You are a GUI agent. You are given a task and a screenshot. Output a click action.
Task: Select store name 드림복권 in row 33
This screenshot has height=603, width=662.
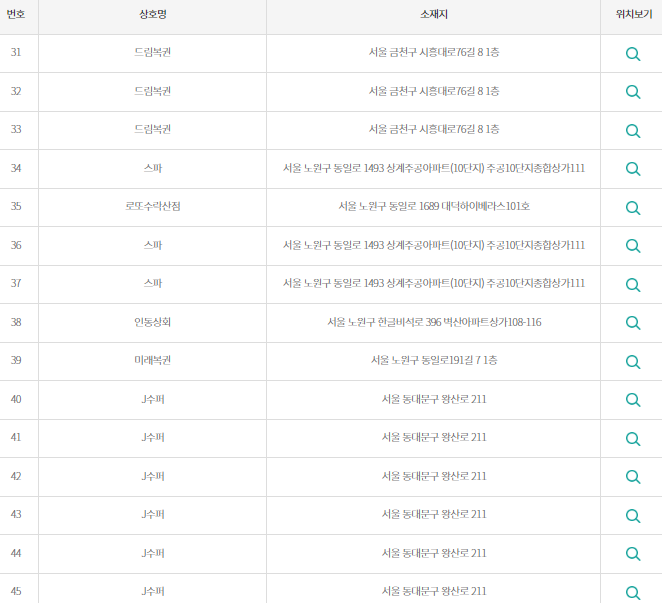[x=152, y=129]
